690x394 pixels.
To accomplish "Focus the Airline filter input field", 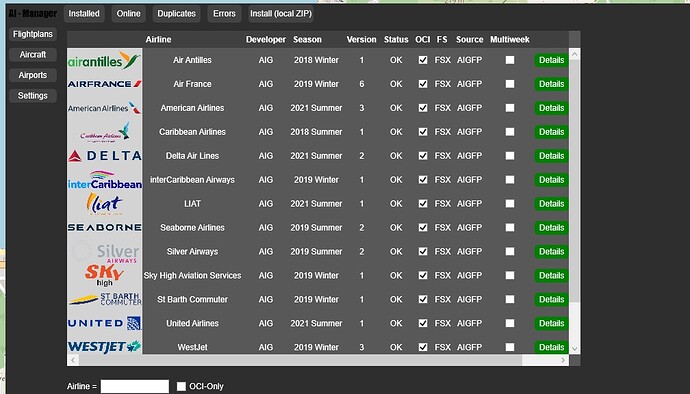I will [x=135, y=387].
